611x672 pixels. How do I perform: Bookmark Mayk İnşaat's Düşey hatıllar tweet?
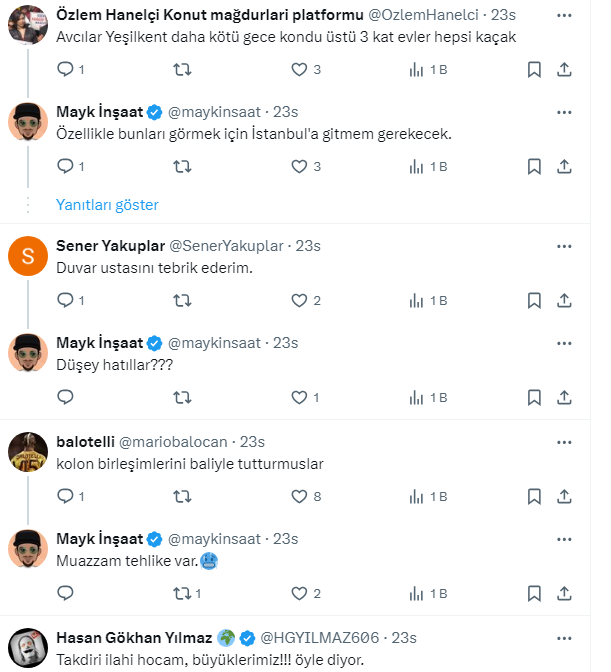[x=534, y=397]
